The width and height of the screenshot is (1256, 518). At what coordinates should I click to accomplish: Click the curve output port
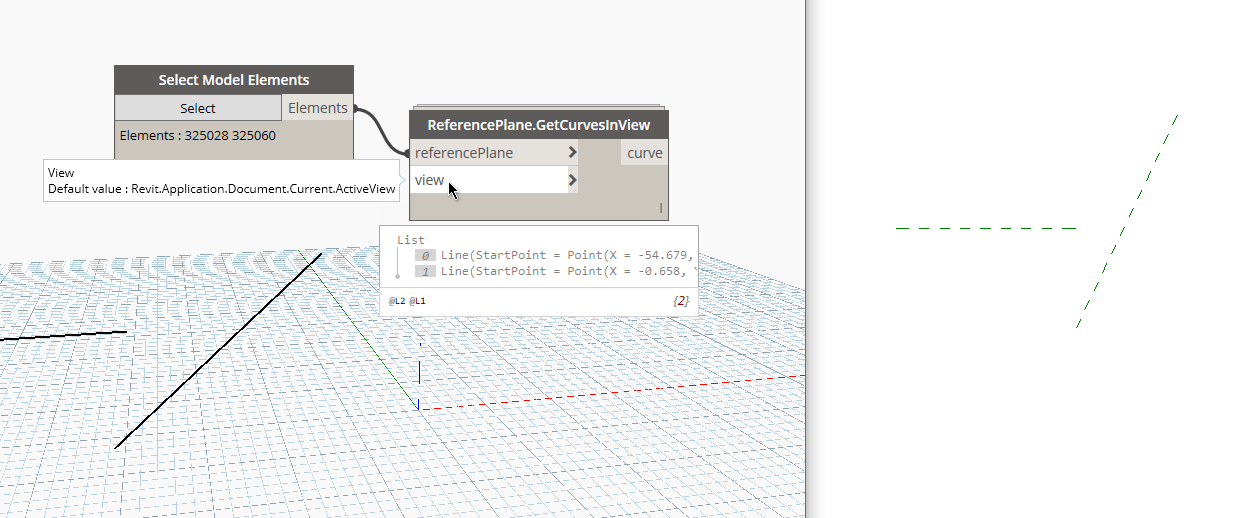click(644, 153)
